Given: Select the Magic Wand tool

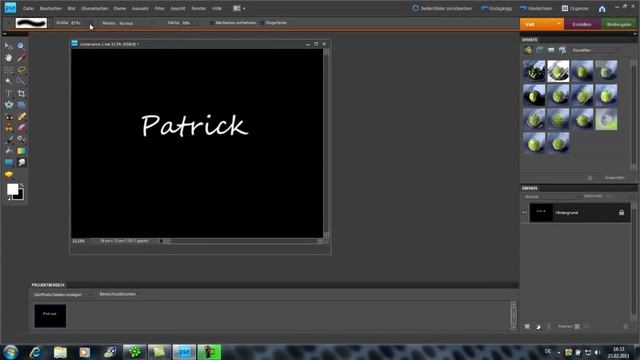Looking at the screenshot, I should click(9, 82).
